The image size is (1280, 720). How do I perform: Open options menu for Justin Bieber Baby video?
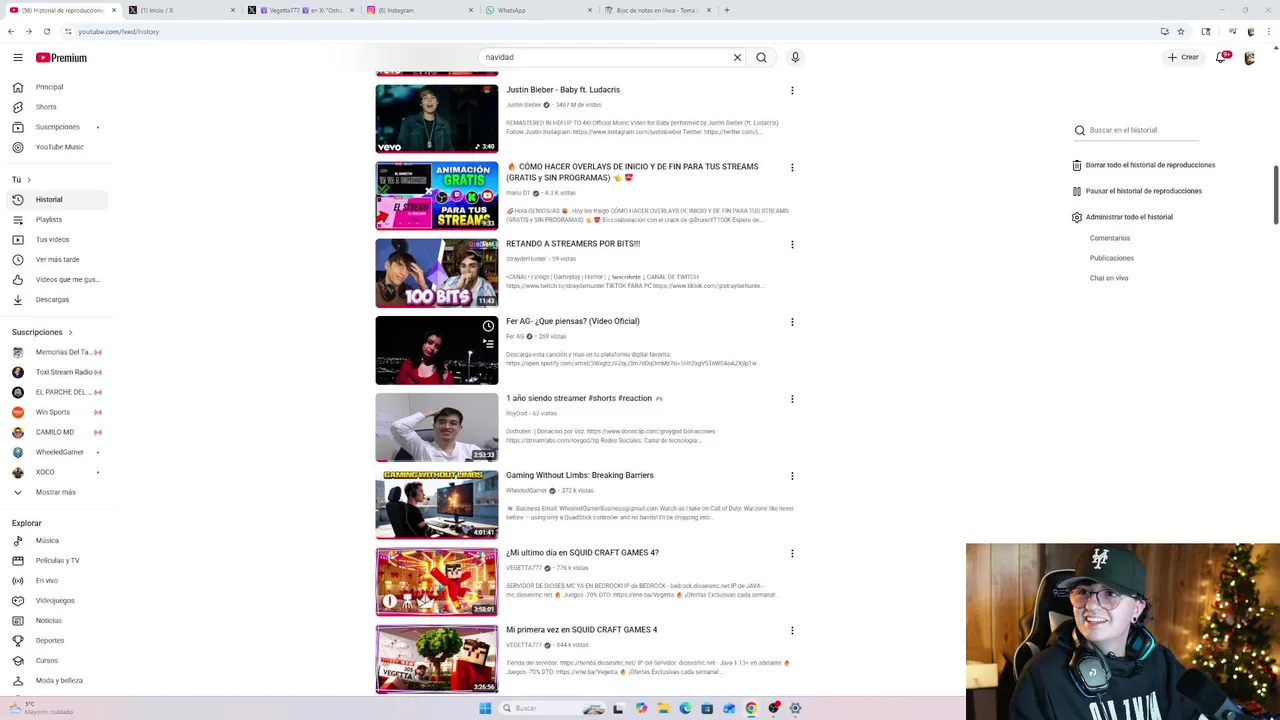pos(792,90)
